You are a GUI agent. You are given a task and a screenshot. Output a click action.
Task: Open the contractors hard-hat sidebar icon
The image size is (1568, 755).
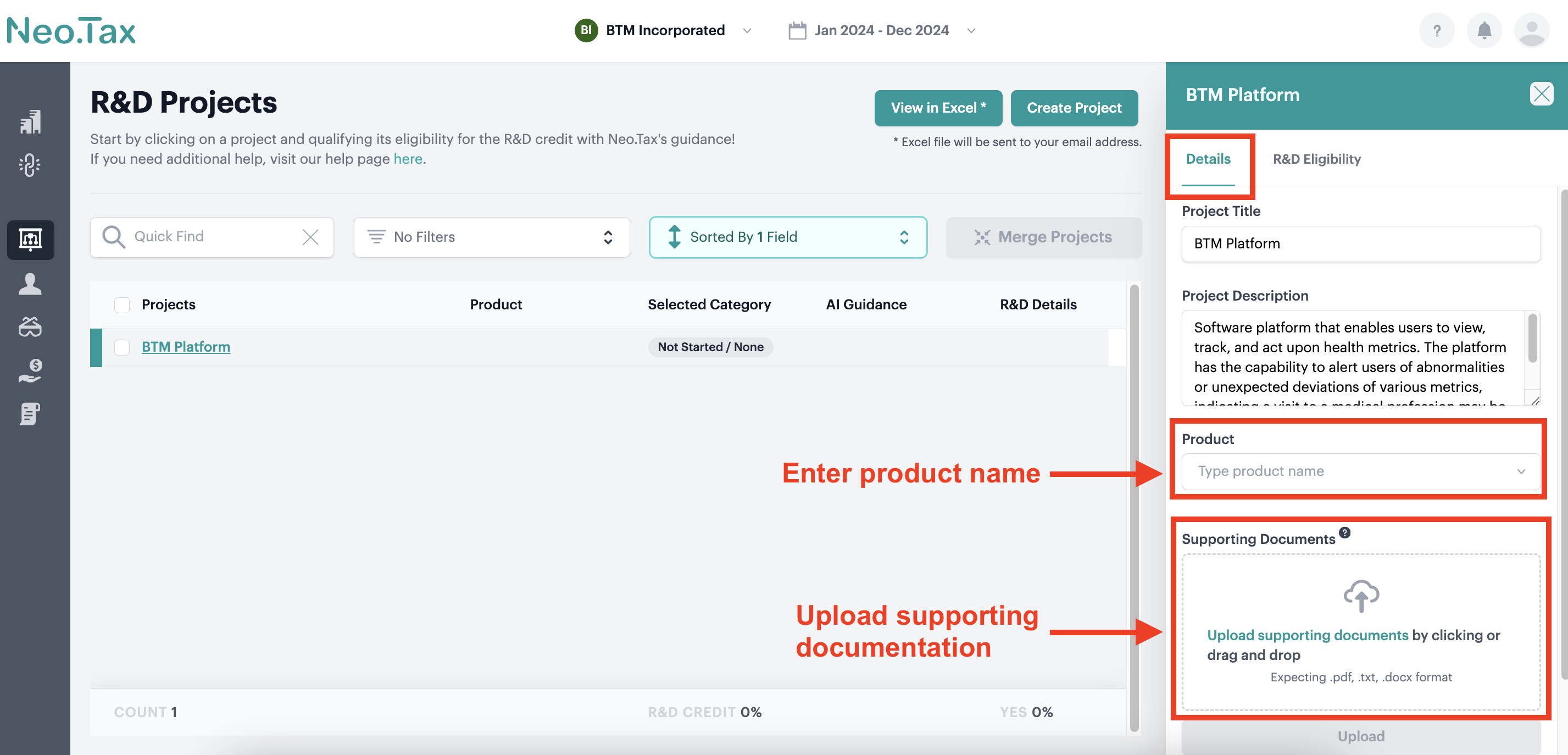tap(30, 327)
